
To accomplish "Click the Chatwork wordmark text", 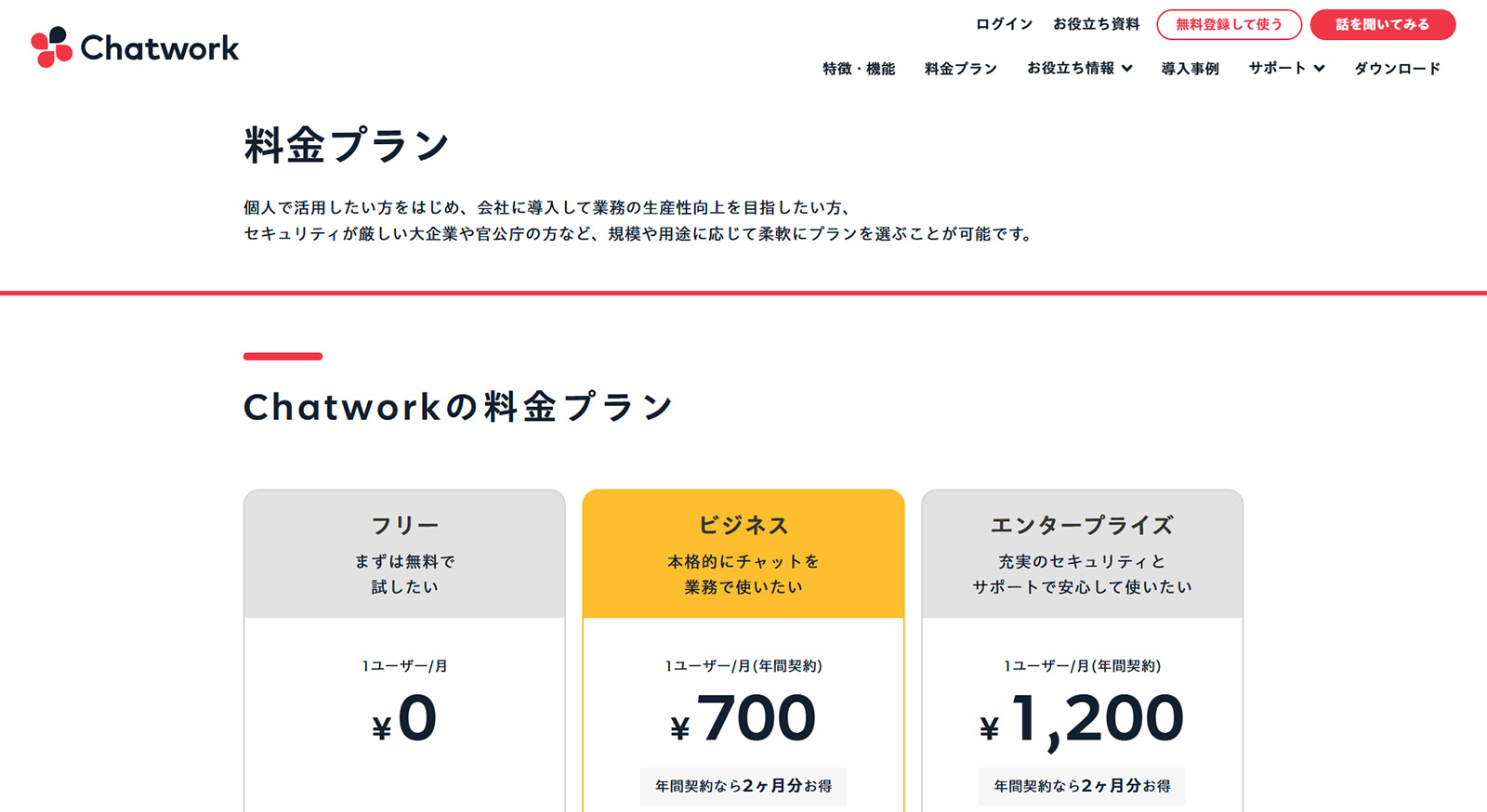I will 160,48.
